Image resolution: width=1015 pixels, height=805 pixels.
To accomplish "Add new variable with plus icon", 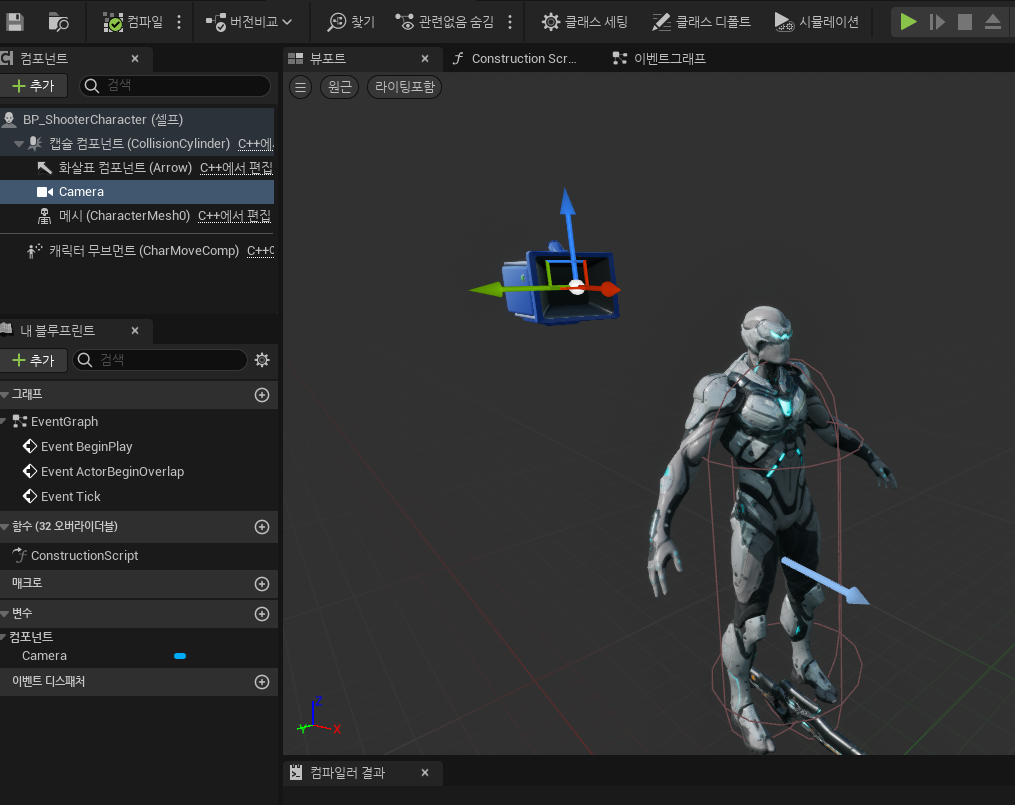I will pos(262,613).
